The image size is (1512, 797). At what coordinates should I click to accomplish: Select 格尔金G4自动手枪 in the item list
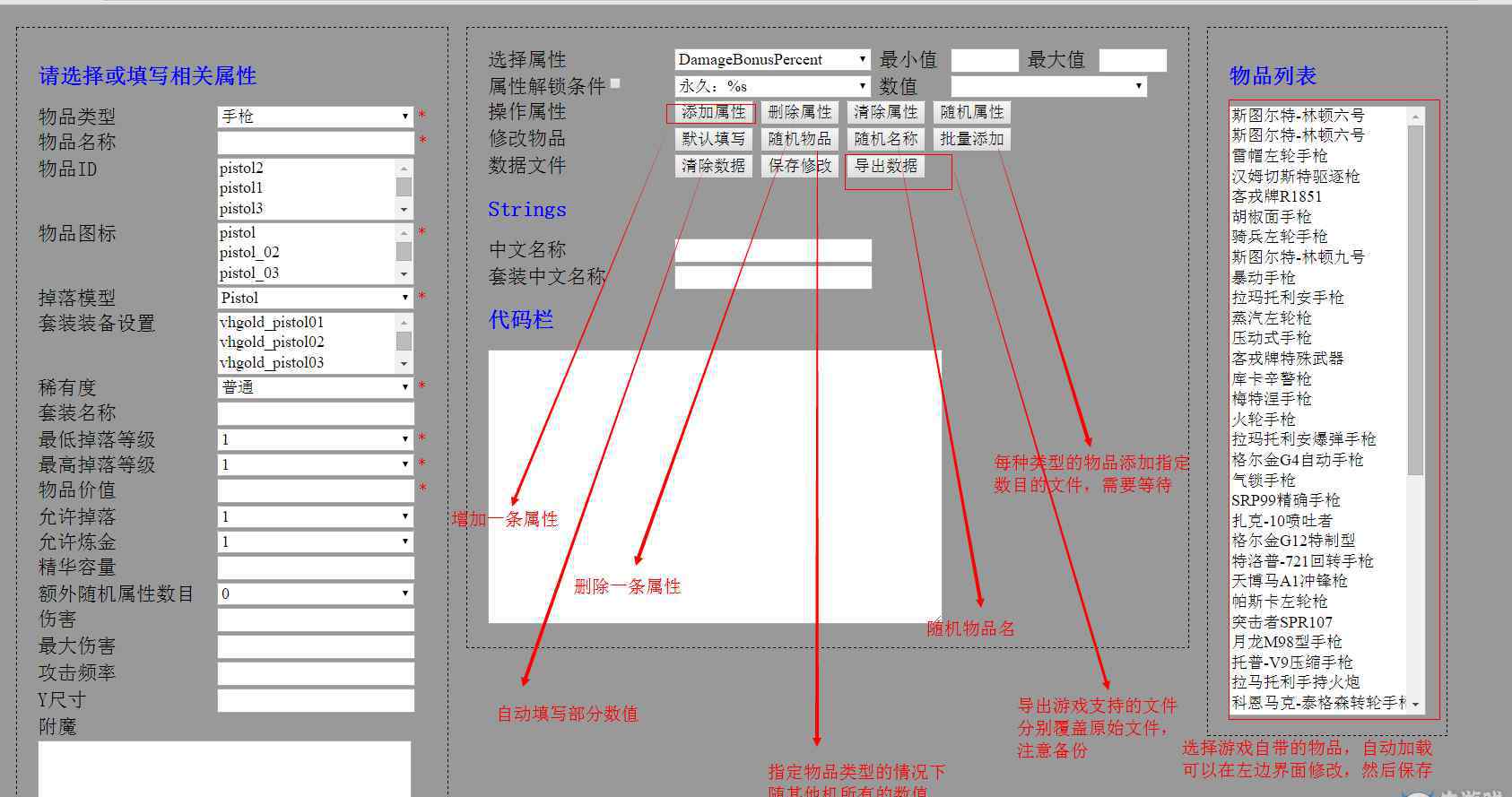(1318, 460)
